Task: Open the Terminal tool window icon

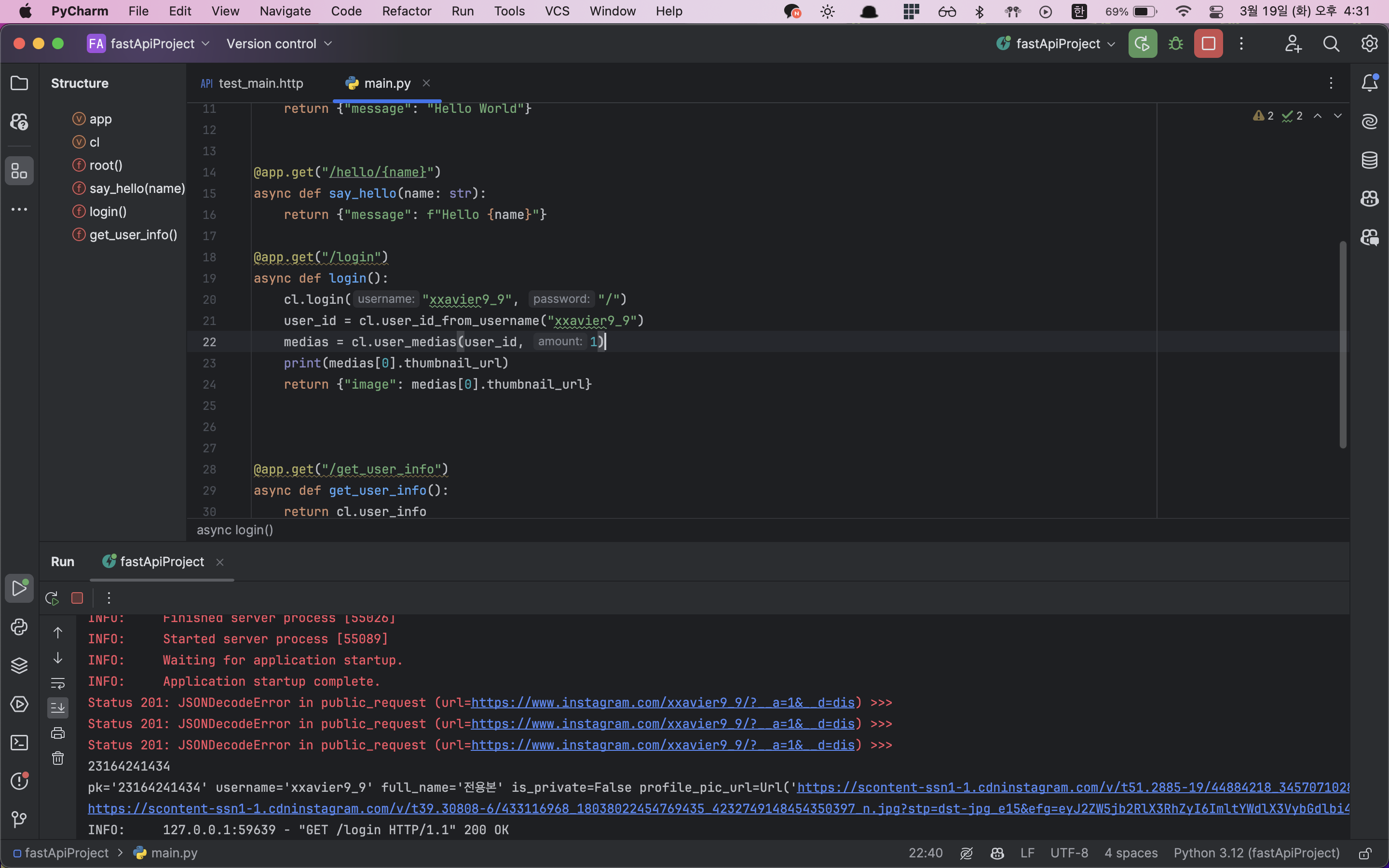Action: 19,743
